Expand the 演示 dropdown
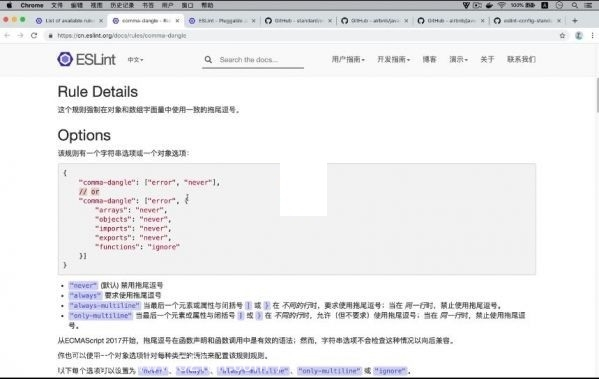The height and width of the screenshot is (379, 599). (x=458, y=59)
